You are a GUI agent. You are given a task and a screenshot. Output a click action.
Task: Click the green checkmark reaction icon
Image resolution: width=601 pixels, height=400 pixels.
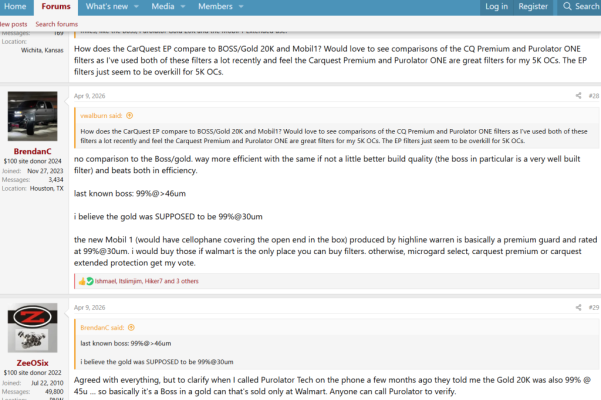90,281
